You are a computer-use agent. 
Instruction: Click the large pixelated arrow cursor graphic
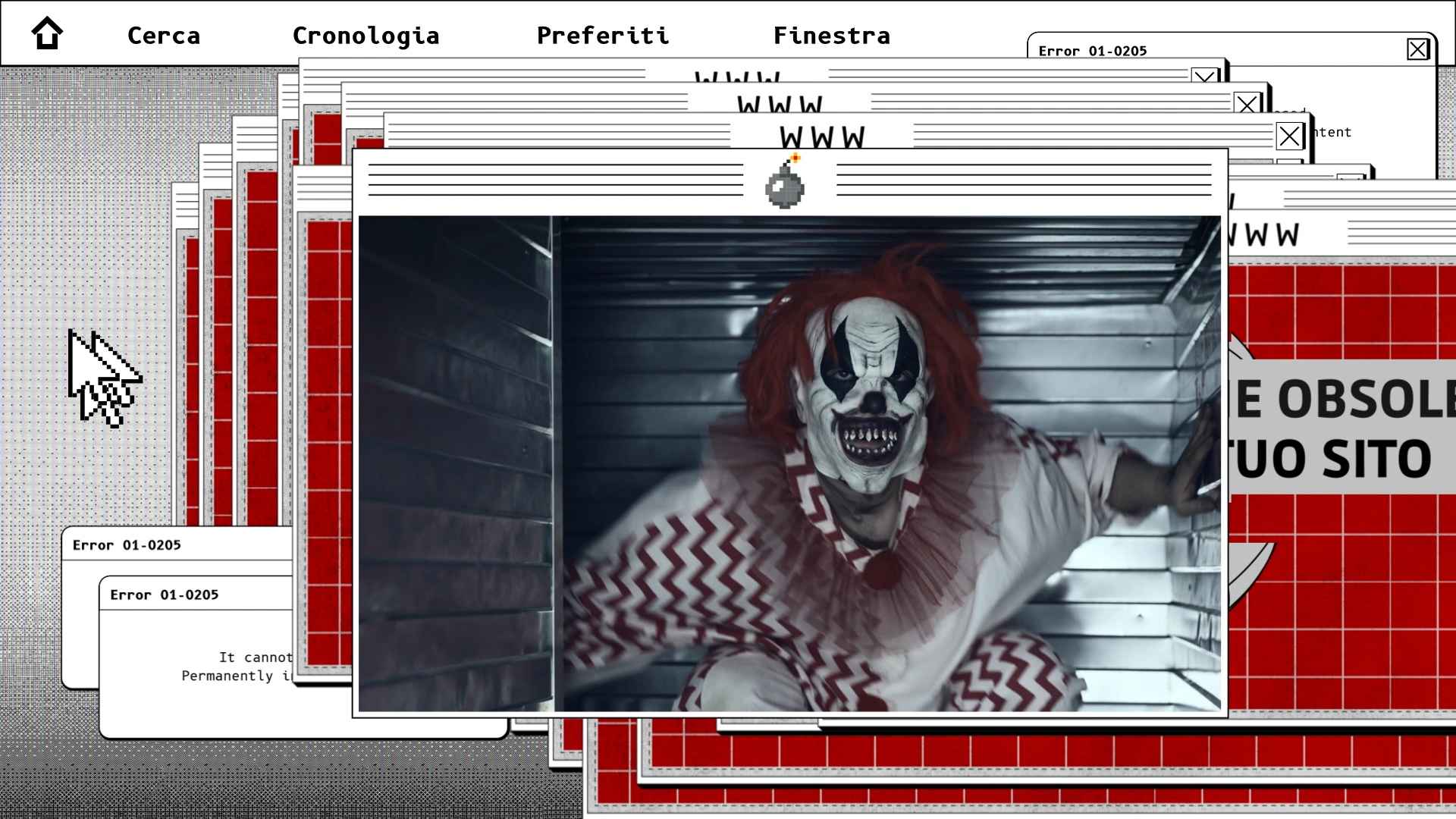pos(105,378)
